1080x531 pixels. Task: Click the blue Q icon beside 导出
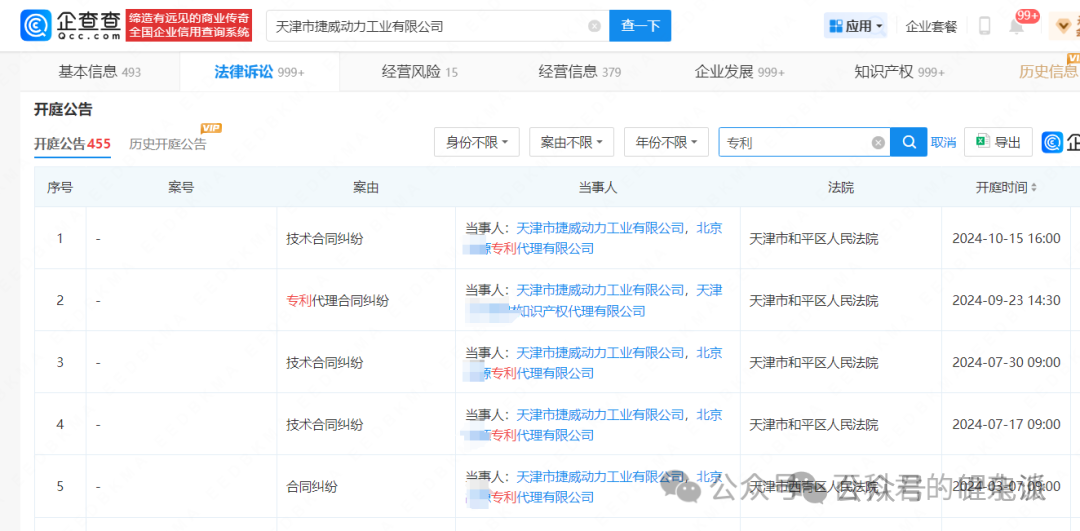click(1052, 142)
